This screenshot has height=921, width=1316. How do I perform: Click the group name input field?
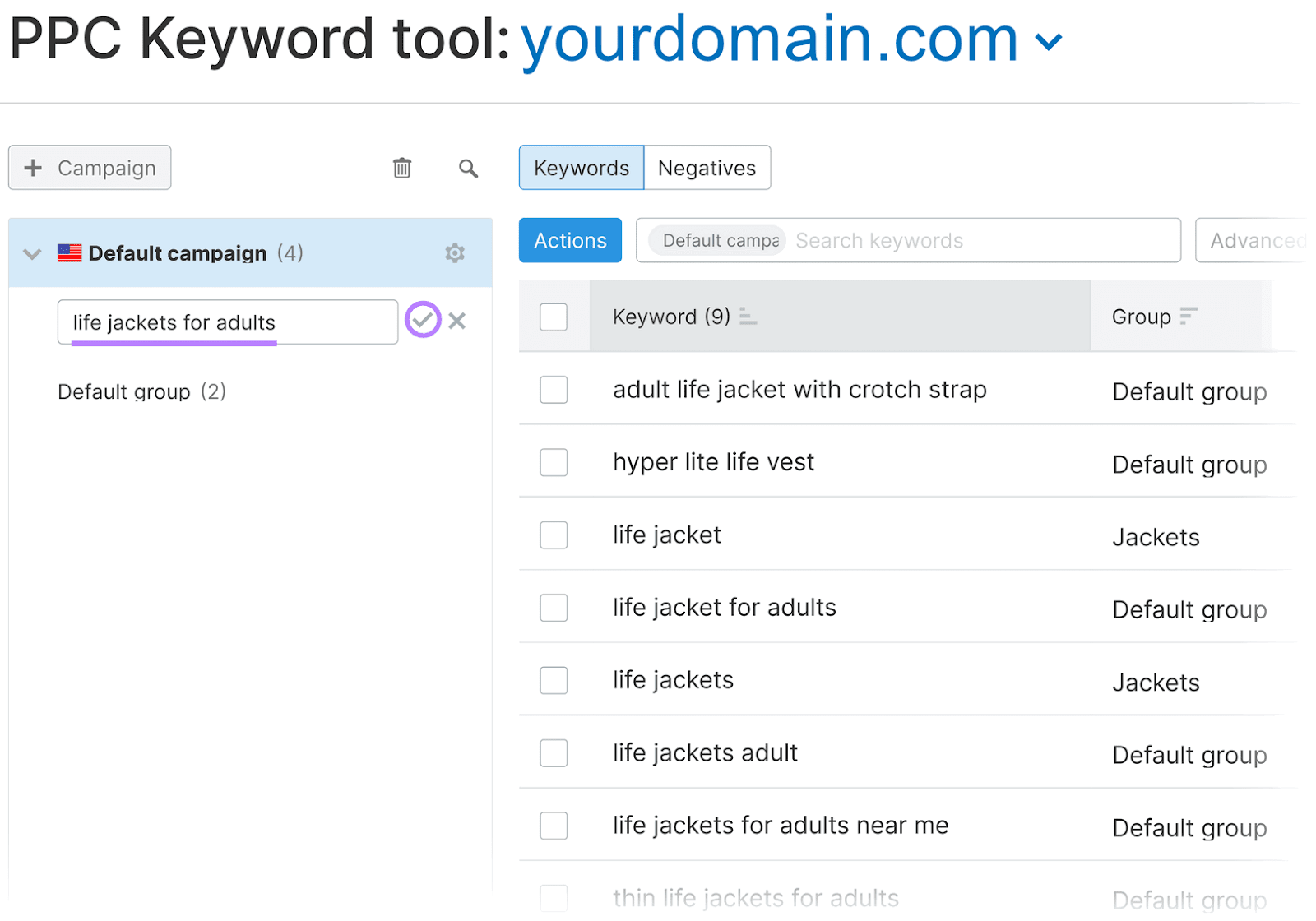point(228,322)
